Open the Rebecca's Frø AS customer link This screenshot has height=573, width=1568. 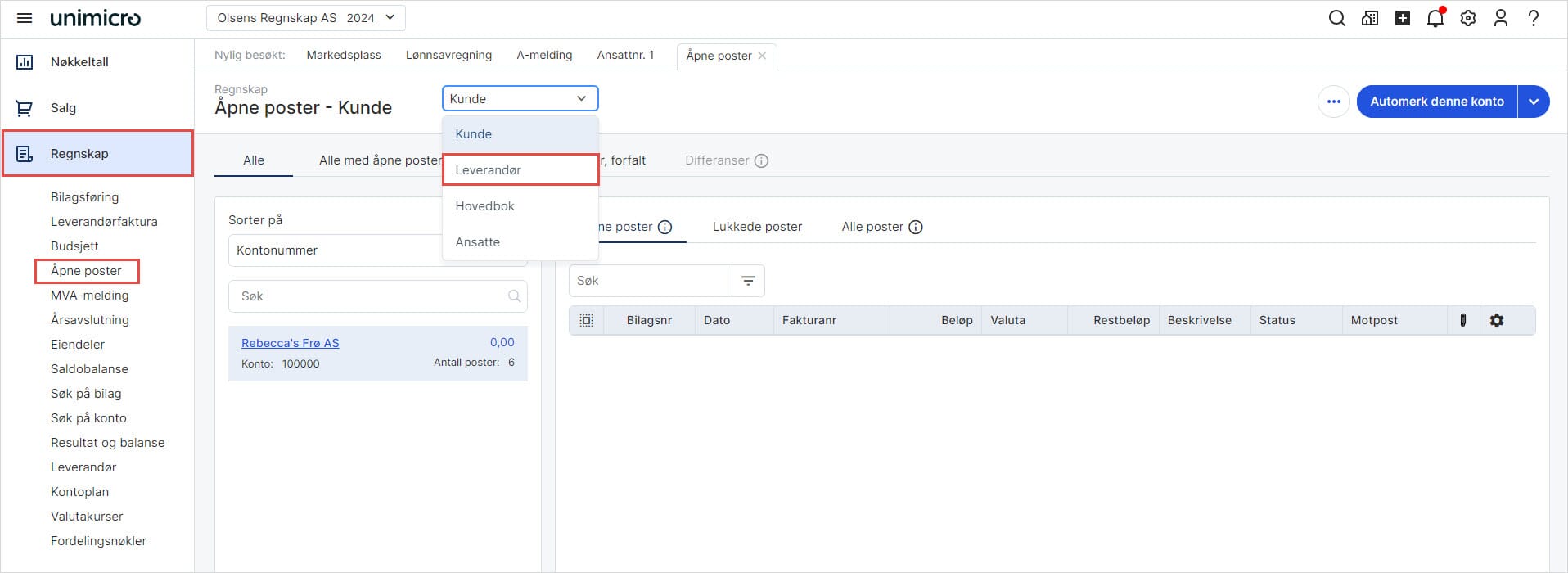click(x=290, y=343)
